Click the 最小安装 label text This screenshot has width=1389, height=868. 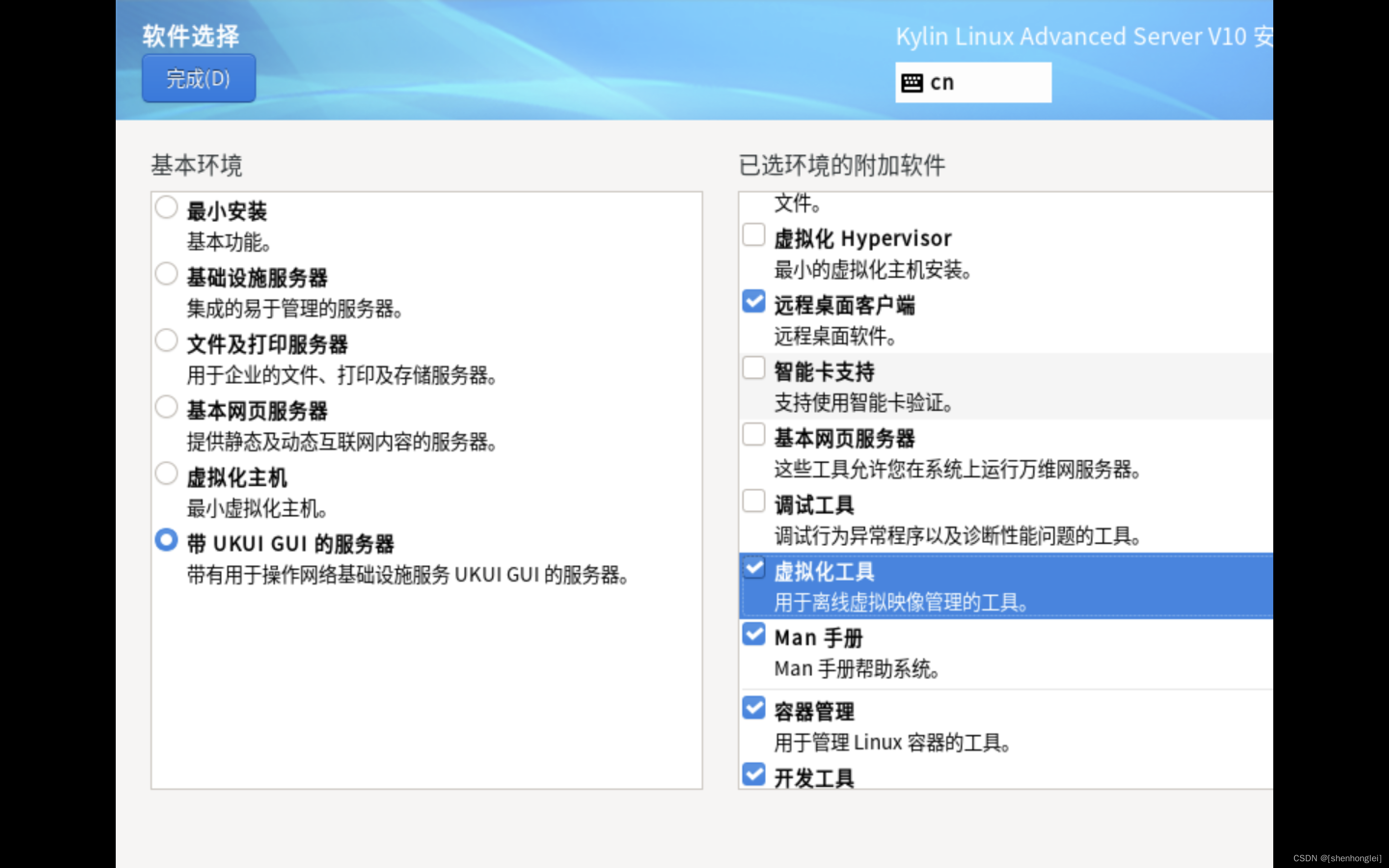(x=227, y=211)
